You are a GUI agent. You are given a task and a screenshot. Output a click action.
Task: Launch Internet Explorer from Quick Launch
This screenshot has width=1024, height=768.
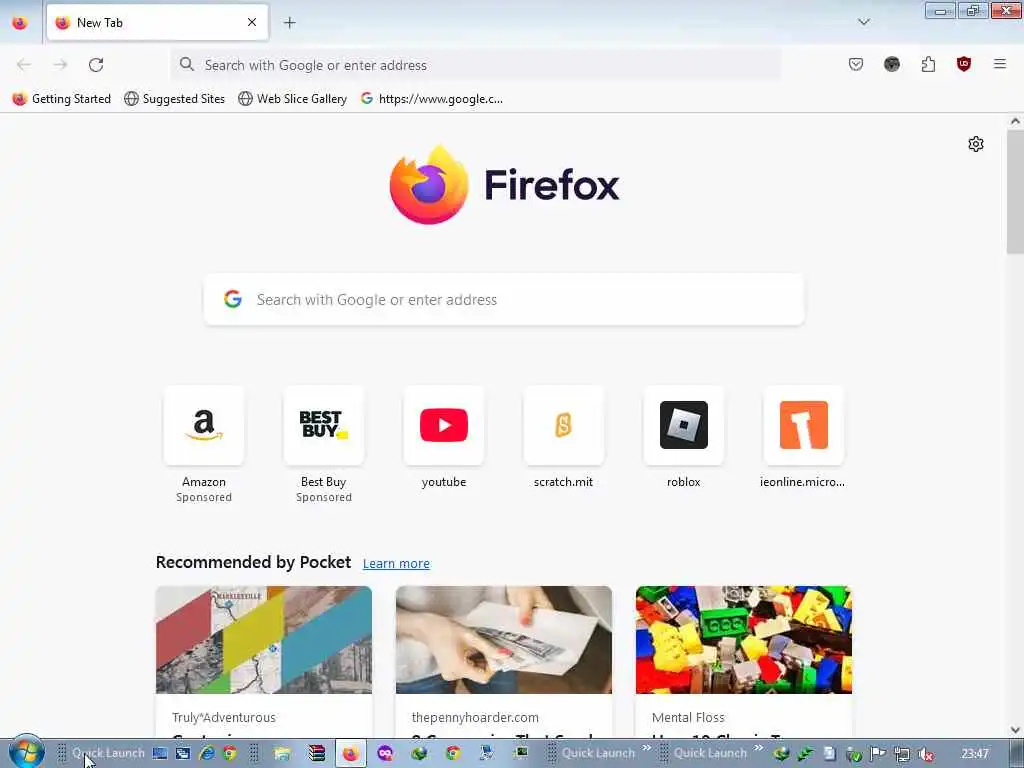207,754
